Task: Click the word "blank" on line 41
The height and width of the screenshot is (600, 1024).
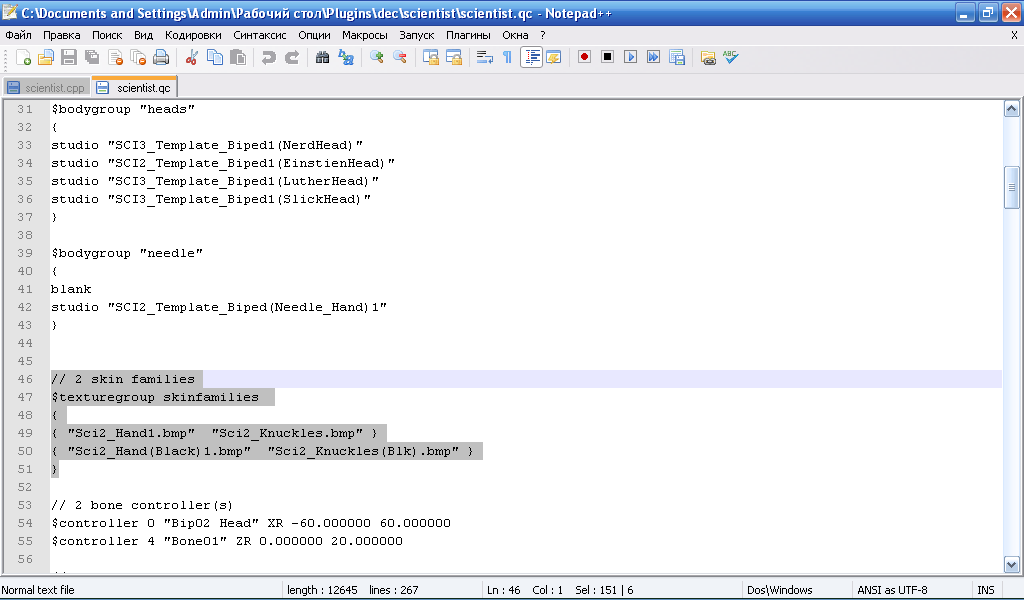Action: tap(71, 289)
